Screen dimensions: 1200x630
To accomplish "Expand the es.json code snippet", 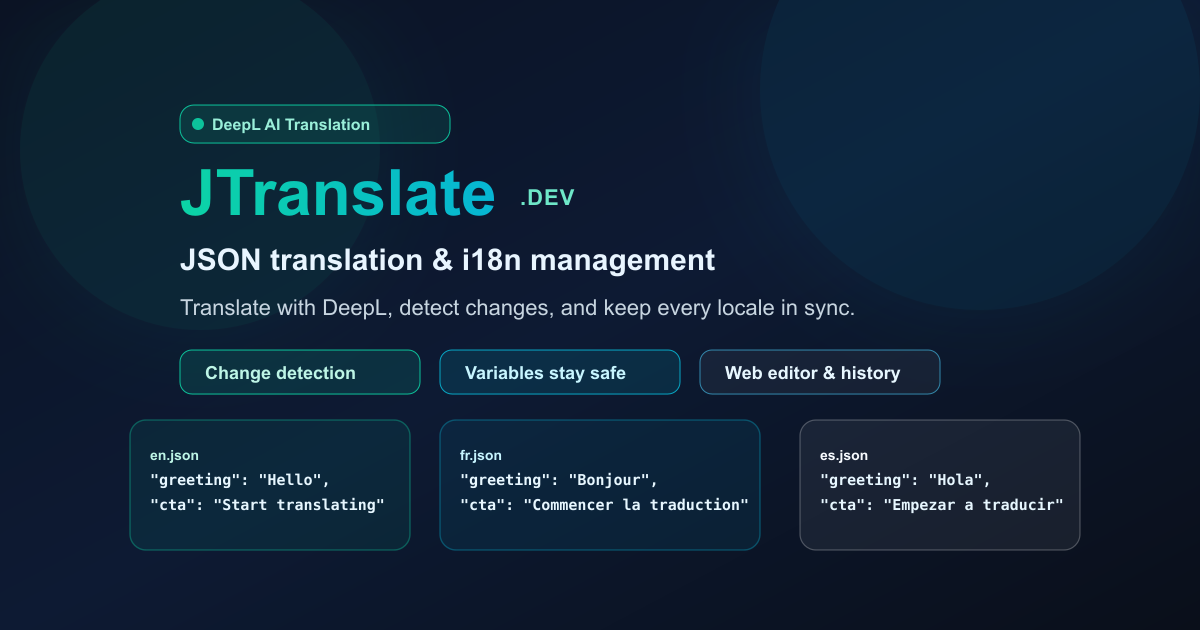I will pyautogui.click(x=940, y=492).
